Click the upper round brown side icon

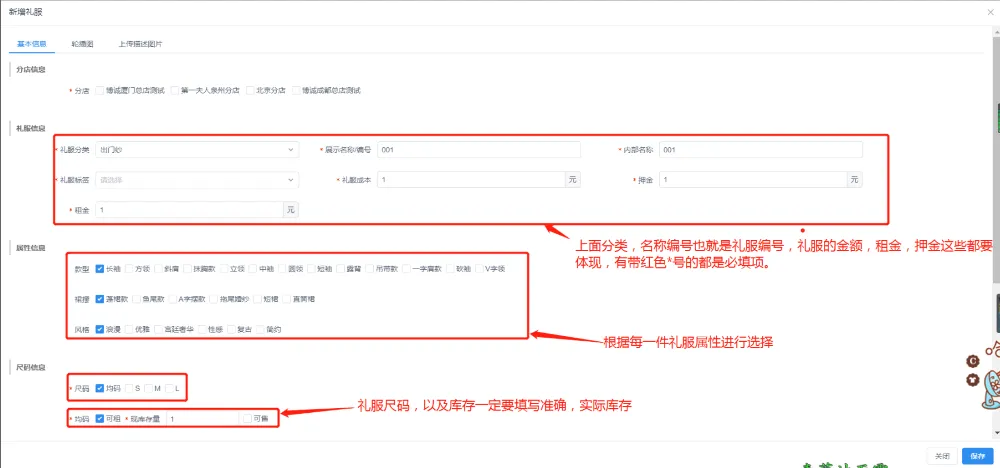[971, 362]
